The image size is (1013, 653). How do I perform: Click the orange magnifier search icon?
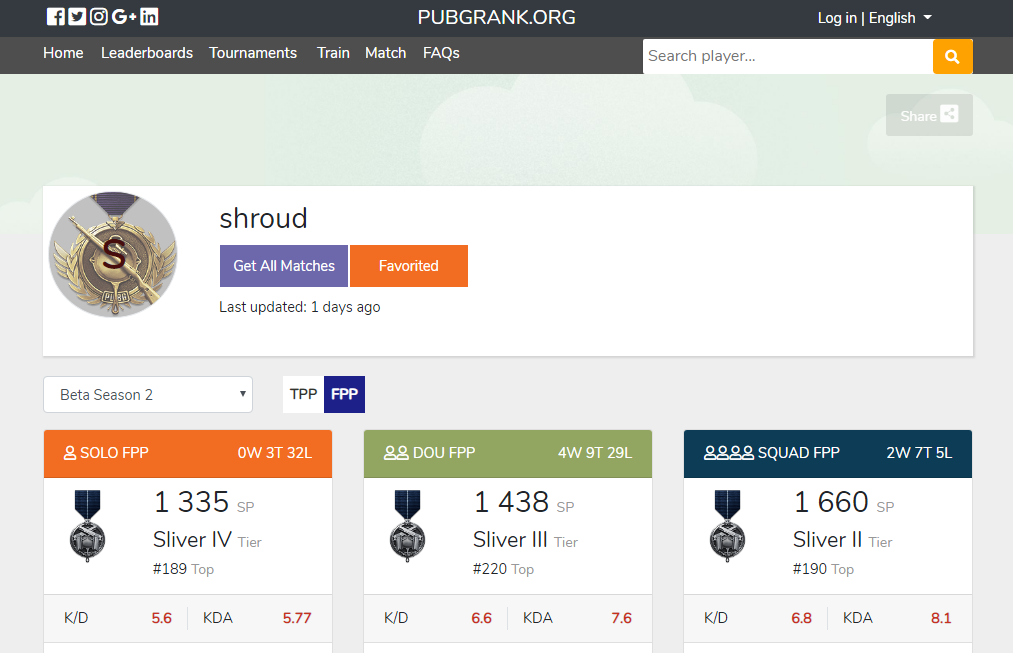click(x=951, y=56)
